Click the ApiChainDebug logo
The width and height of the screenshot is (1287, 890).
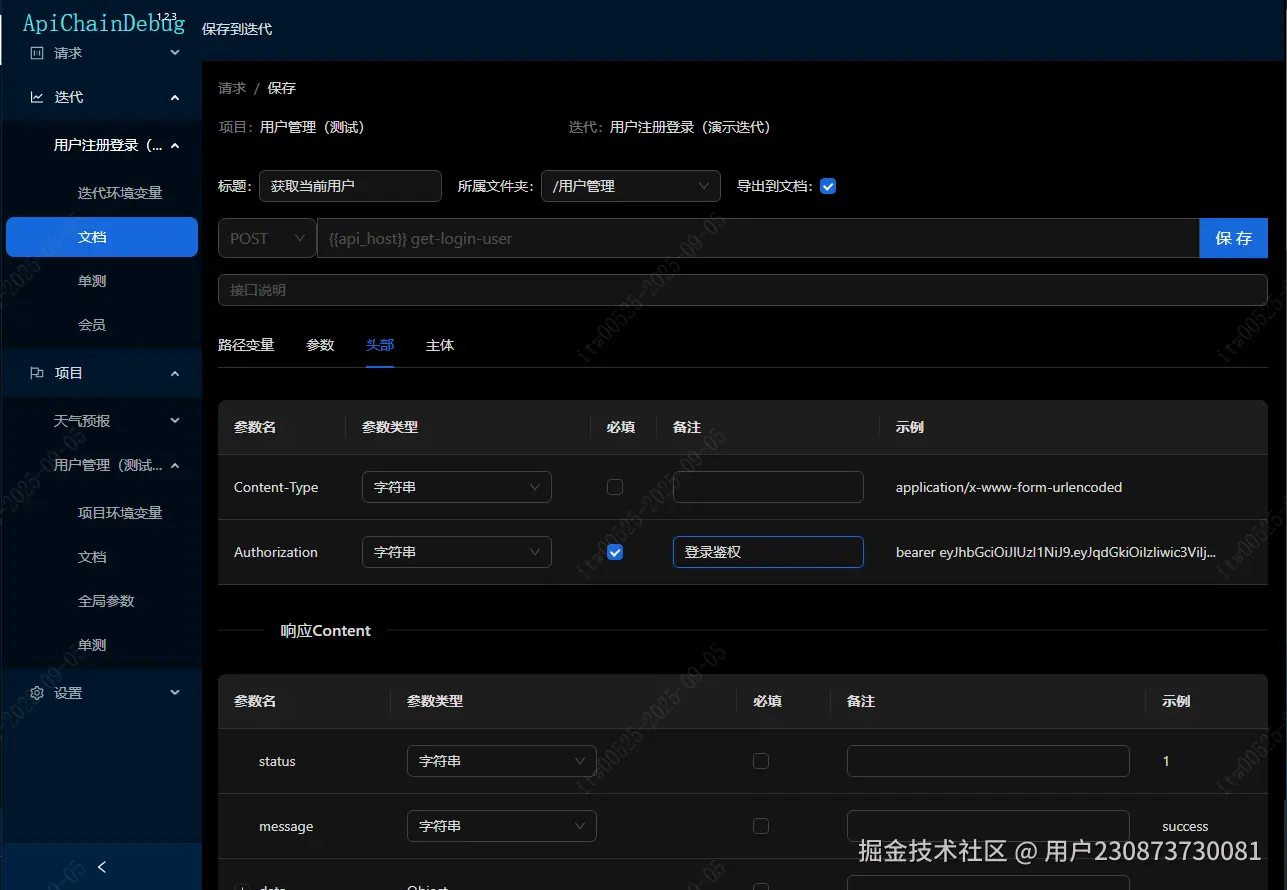click(103, 23)
